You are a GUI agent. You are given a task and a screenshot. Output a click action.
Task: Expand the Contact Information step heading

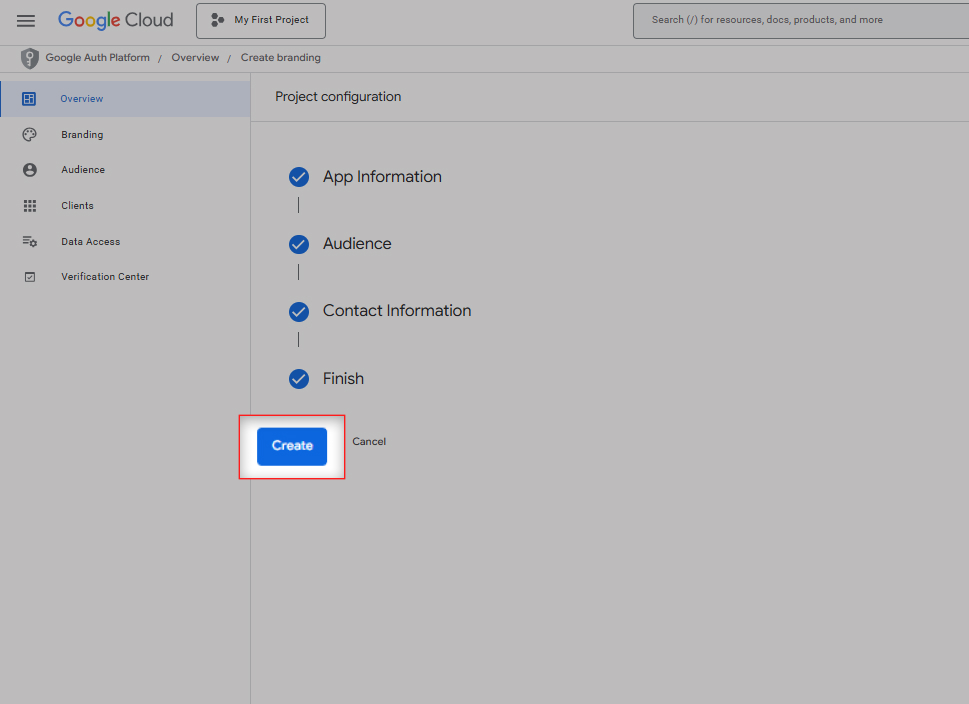[396, 311]
